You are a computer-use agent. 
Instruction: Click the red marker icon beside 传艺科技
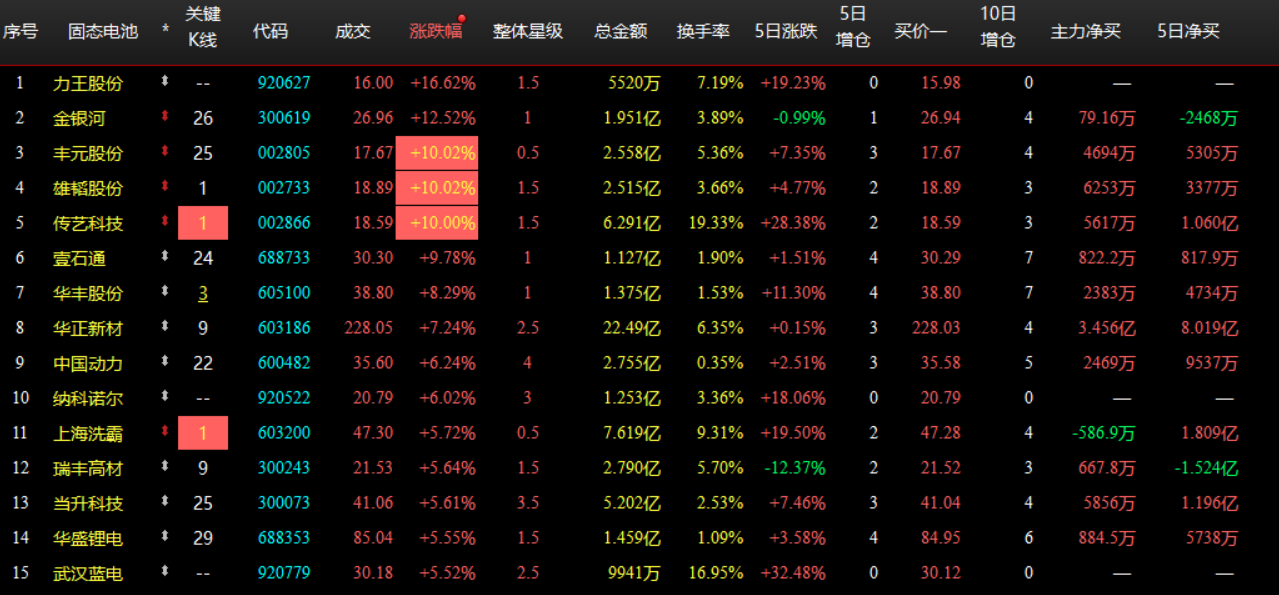click(x=165, y=222)
